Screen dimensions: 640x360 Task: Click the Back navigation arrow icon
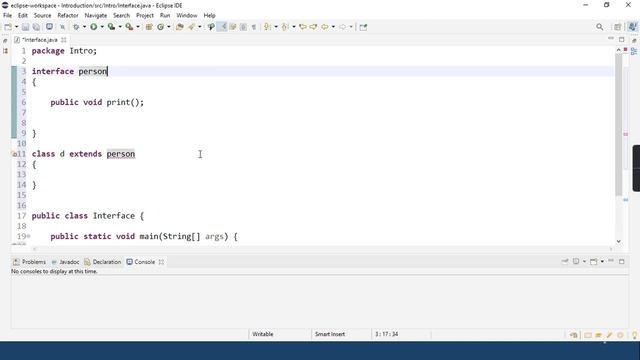(325, 27)
